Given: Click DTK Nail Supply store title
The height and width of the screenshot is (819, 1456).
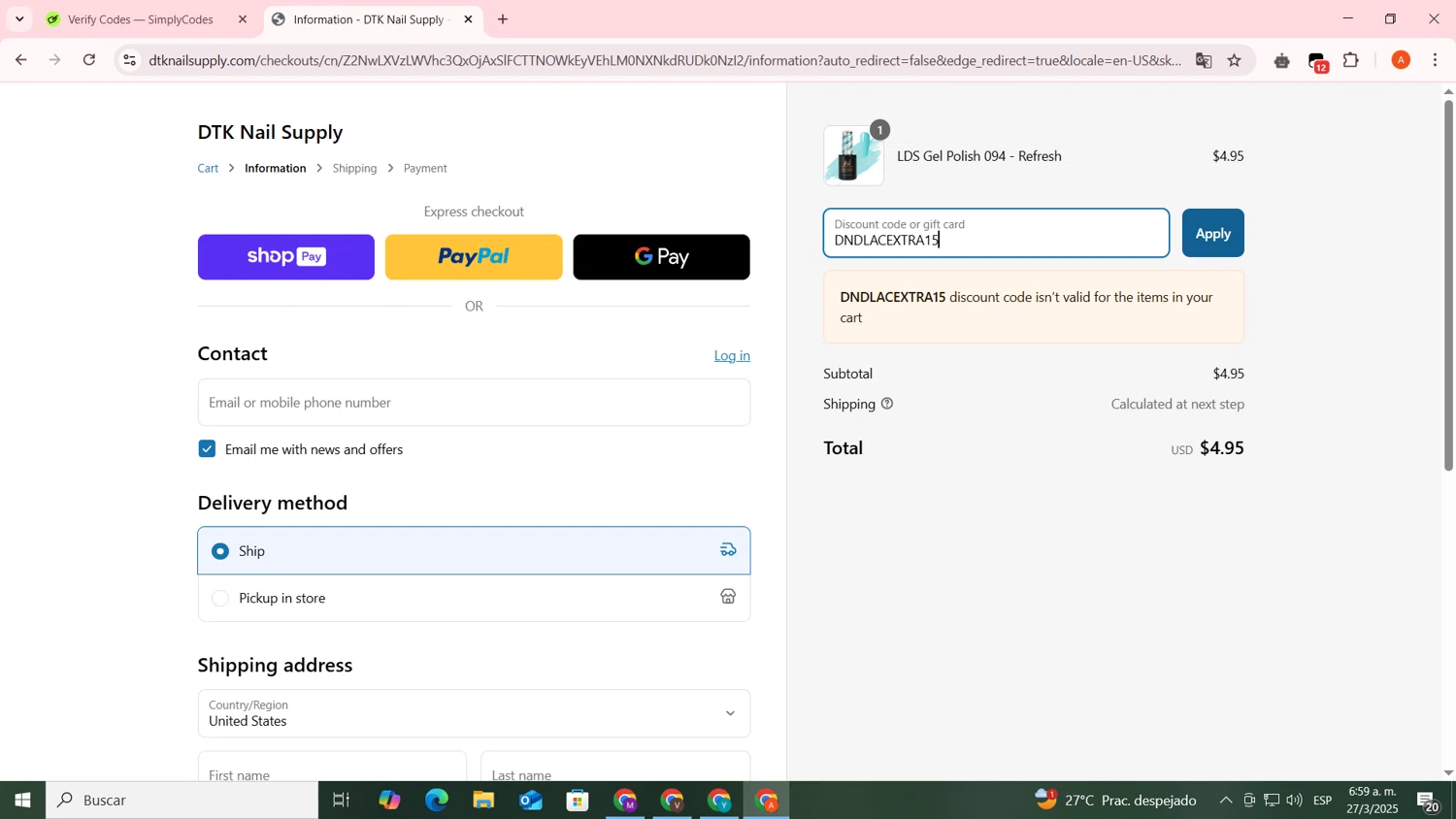Looking at the screenshot, I should tap(270, 132).
